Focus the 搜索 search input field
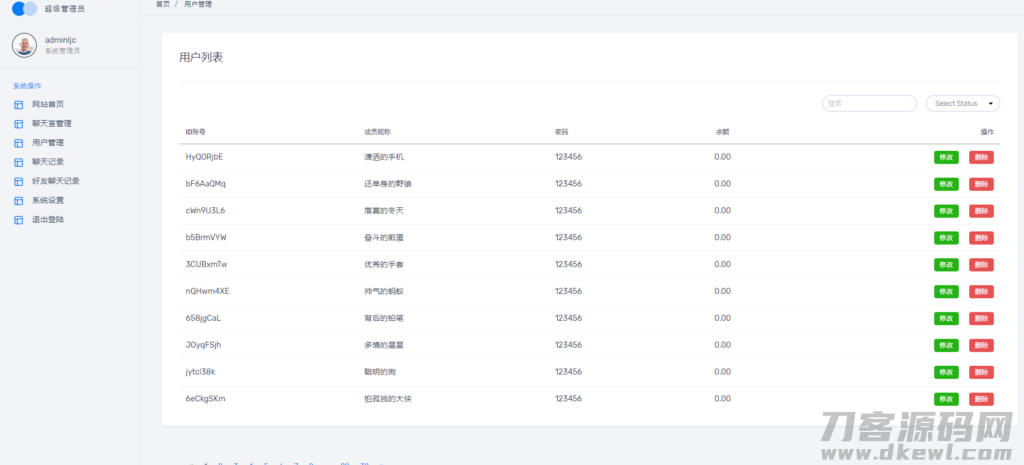 [869, 103]
